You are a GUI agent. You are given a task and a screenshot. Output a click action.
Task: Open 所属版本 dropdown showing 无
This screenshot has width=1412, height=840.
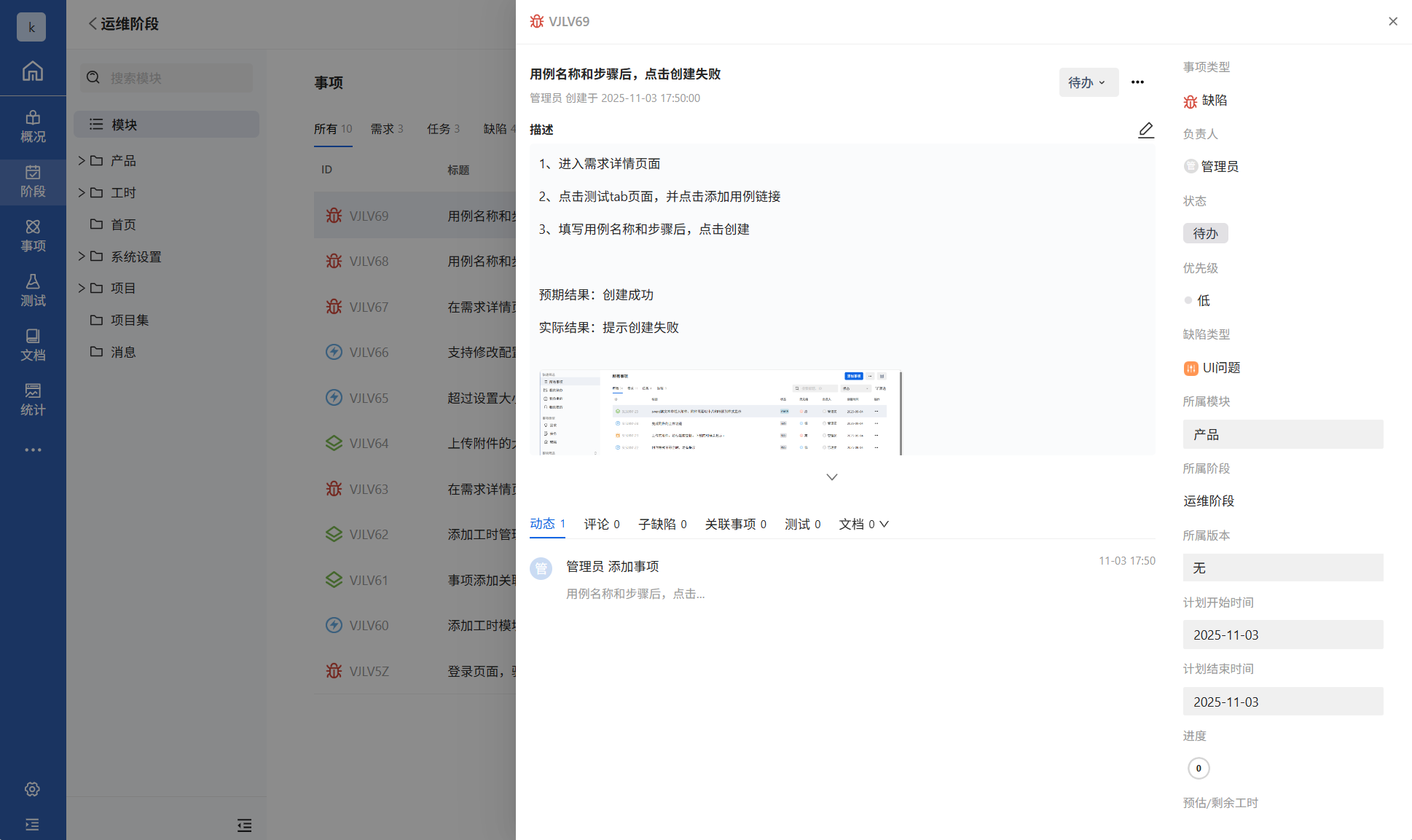pyautogui.click(x=1282, y=568)
